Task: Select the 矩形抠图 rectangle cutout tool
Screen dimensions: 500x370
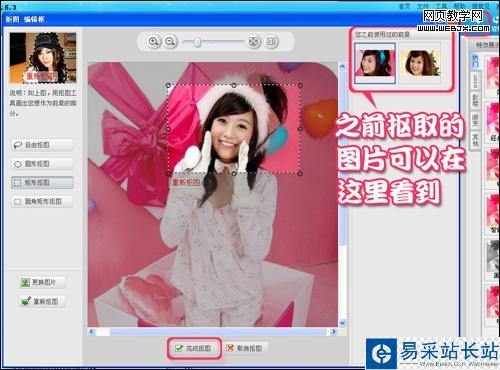Action: (42, 183)
